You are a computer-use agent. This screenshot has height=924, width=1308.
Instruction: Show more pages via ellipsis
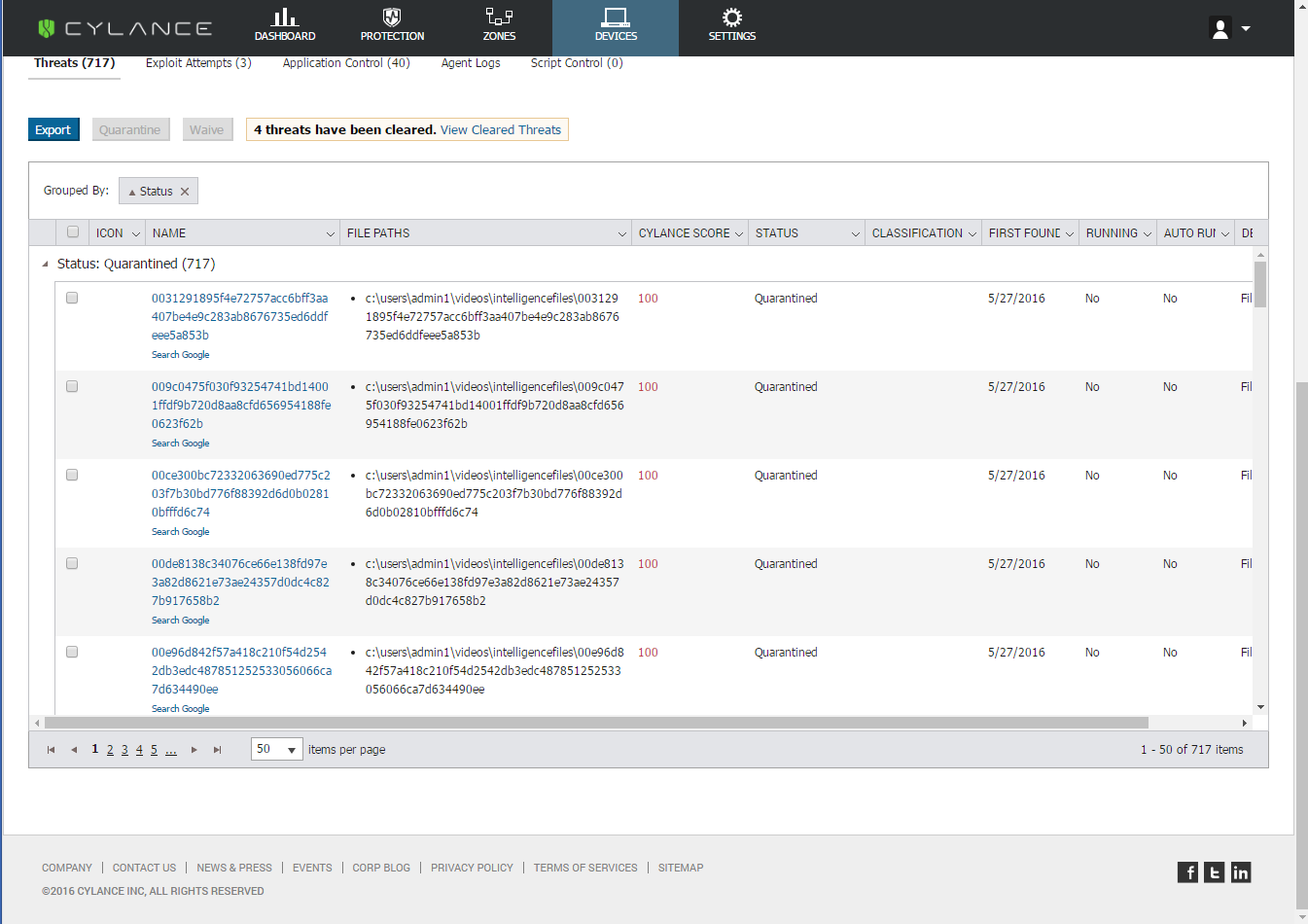pos(171,750)
